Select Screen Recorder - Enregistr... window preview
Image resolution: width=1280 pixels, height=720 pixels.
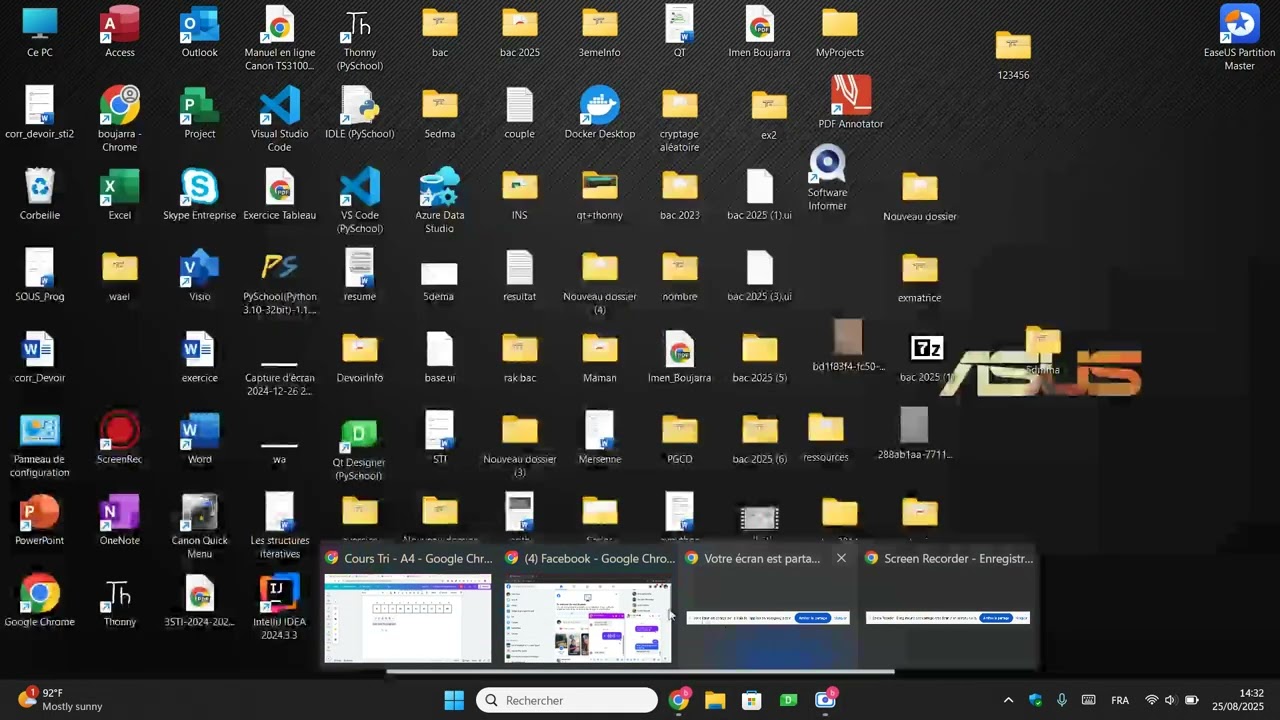point(948,608)
